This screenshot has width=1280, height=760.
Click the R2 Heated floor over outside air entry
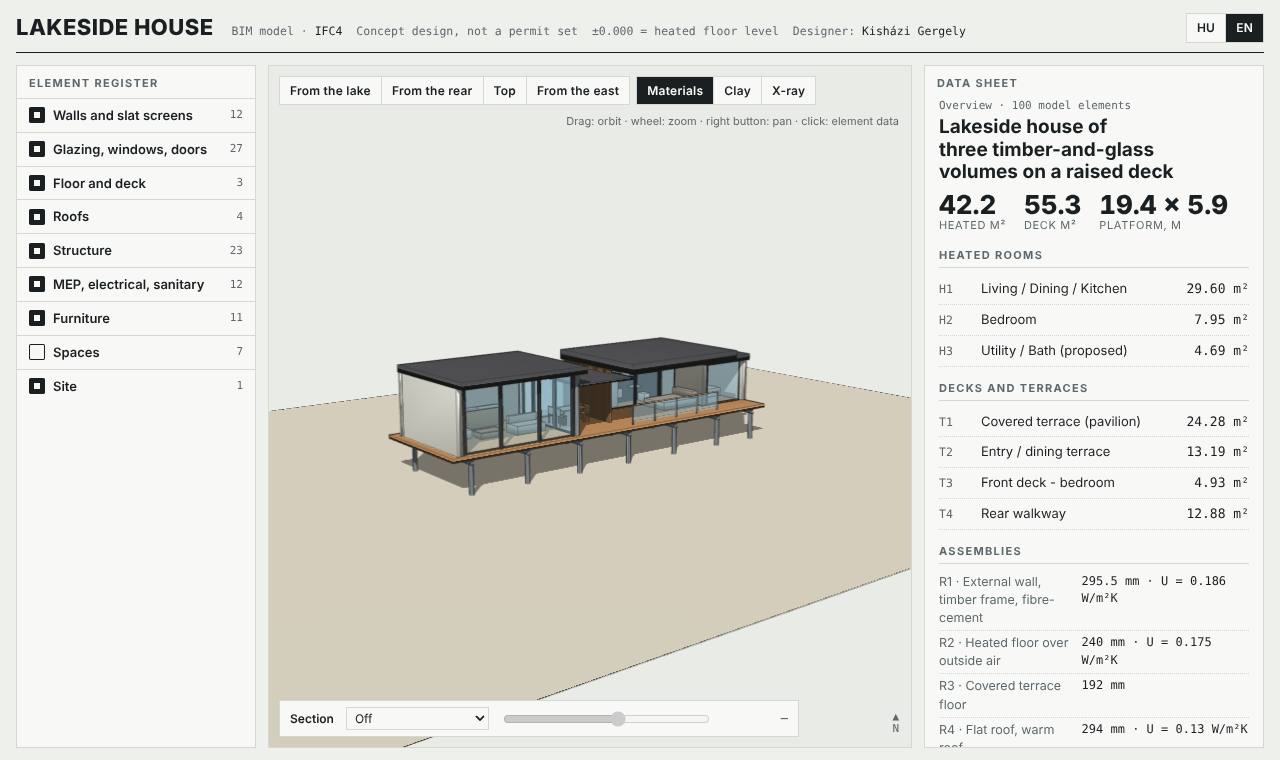(x=1093, y=651)
